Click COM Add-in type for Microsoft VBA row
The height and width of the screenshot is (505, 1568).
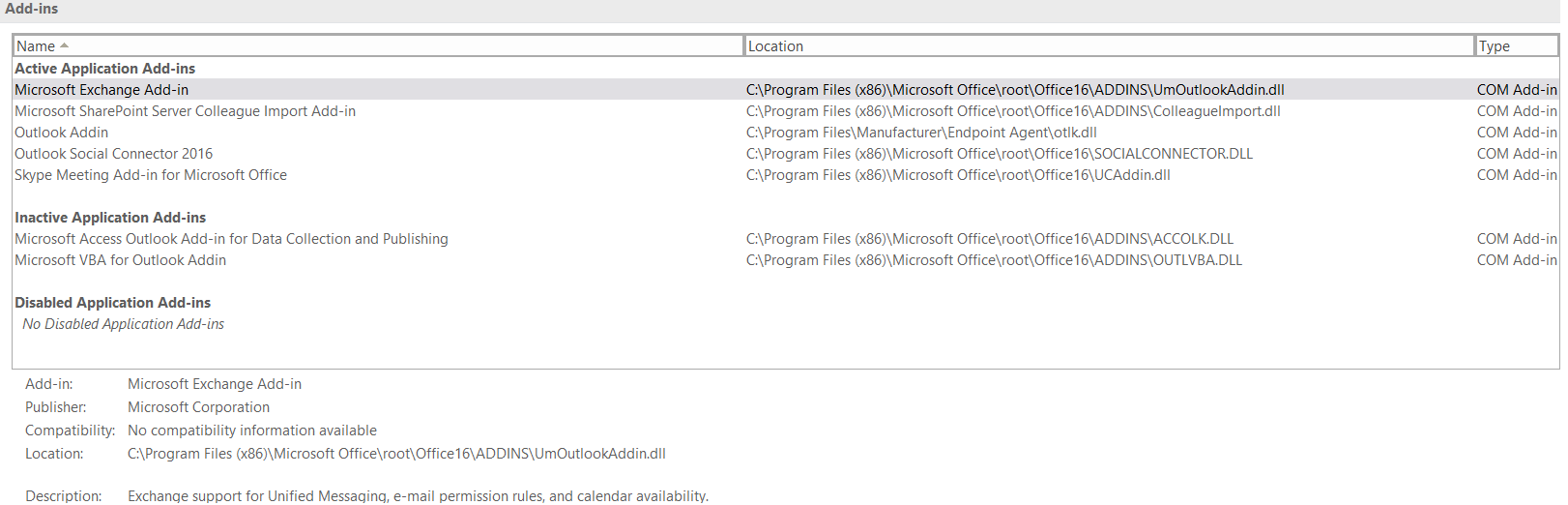[x=1517, y=260]
